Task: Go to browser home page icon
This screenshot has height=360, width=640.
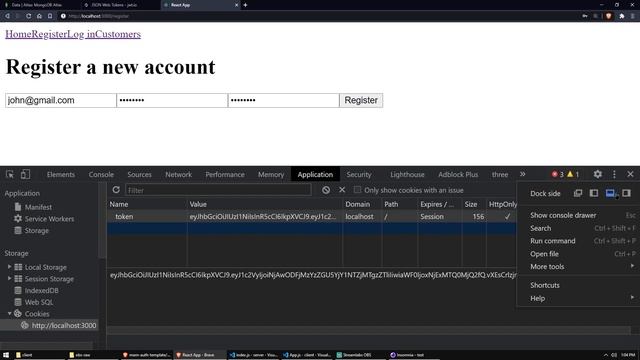Action: (39, 16)
